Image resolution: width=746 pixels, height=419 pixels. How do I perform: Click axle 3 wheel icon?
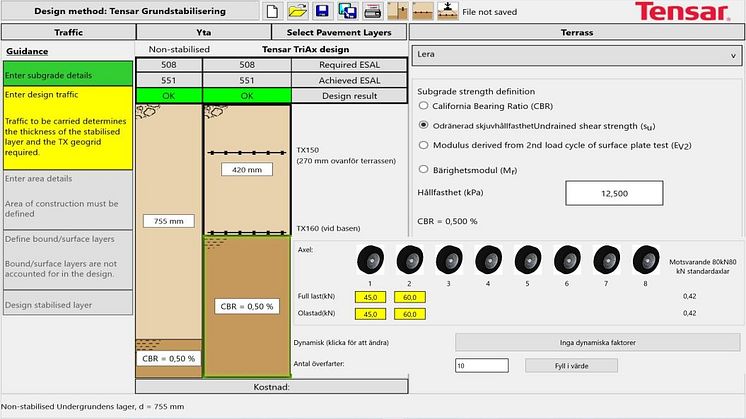click(x=449, y=260)
